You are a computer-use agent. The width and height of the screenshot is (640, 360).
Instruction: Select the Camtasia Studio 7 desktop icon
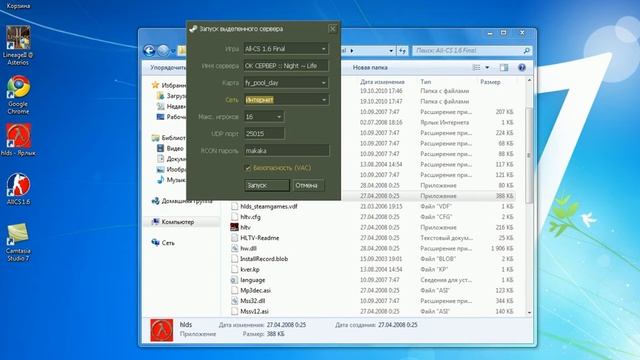[x=18, y=242]
